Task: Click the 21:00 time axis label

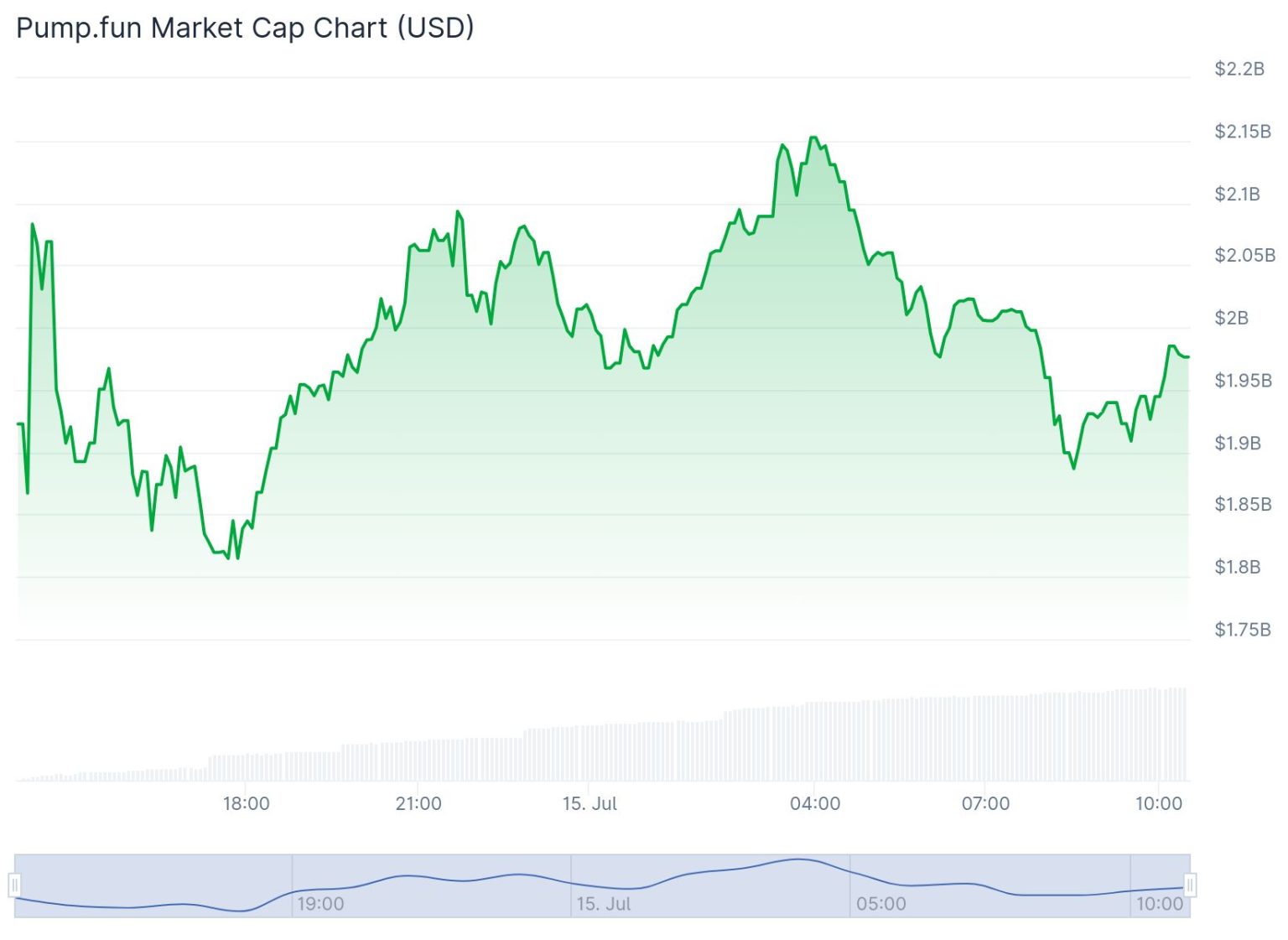Action: (x=419, y=803)
